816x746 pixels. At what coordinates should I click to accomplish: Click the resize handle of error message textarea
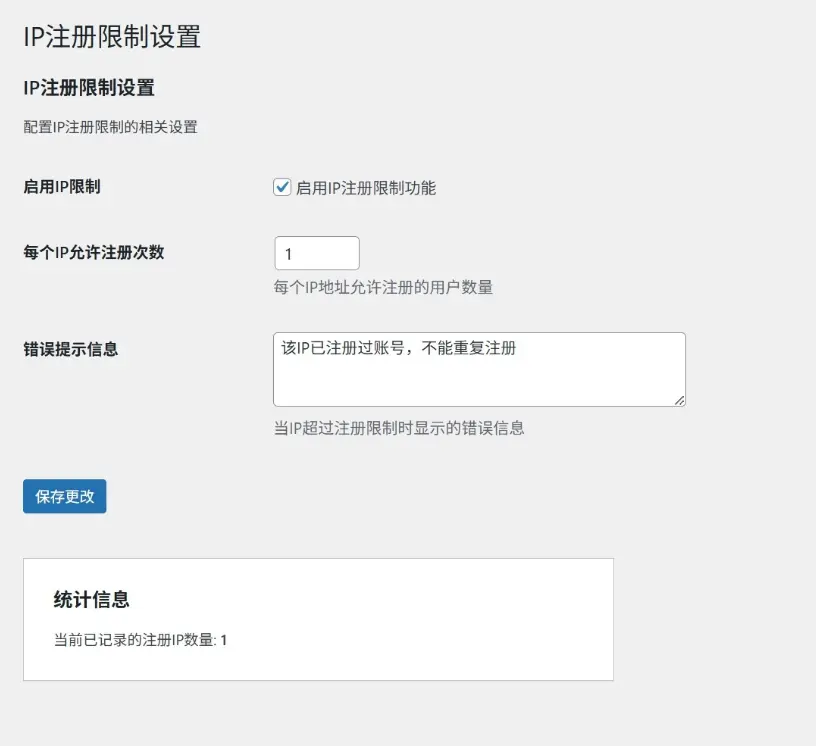pyautogui.click(x=679, y=400)
